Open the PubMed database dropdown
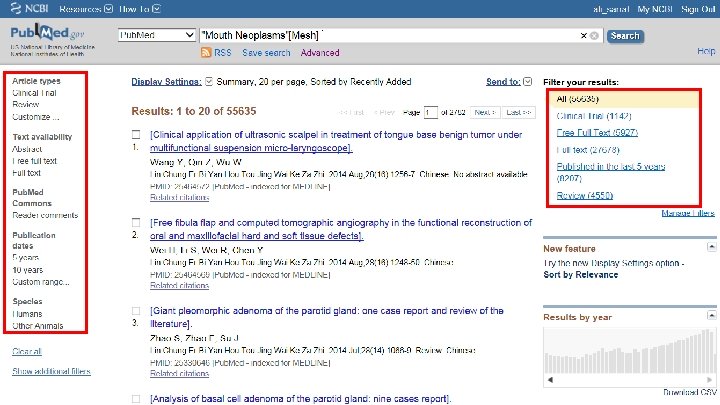This screenshot has height=405, width=720. click(x=157, y=35)
